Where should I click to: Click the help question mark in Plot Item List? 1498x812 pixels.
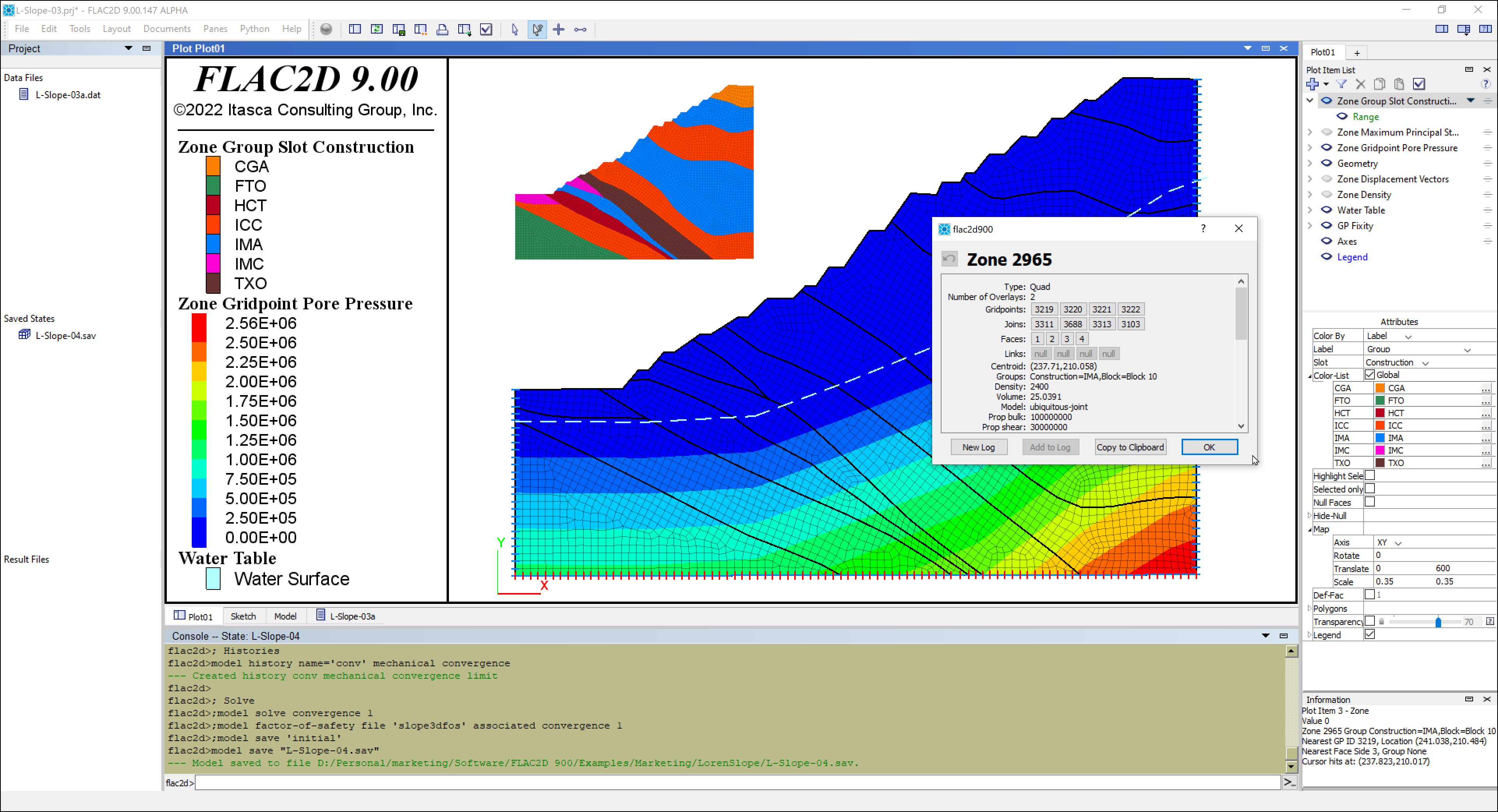click(1486, 84)
